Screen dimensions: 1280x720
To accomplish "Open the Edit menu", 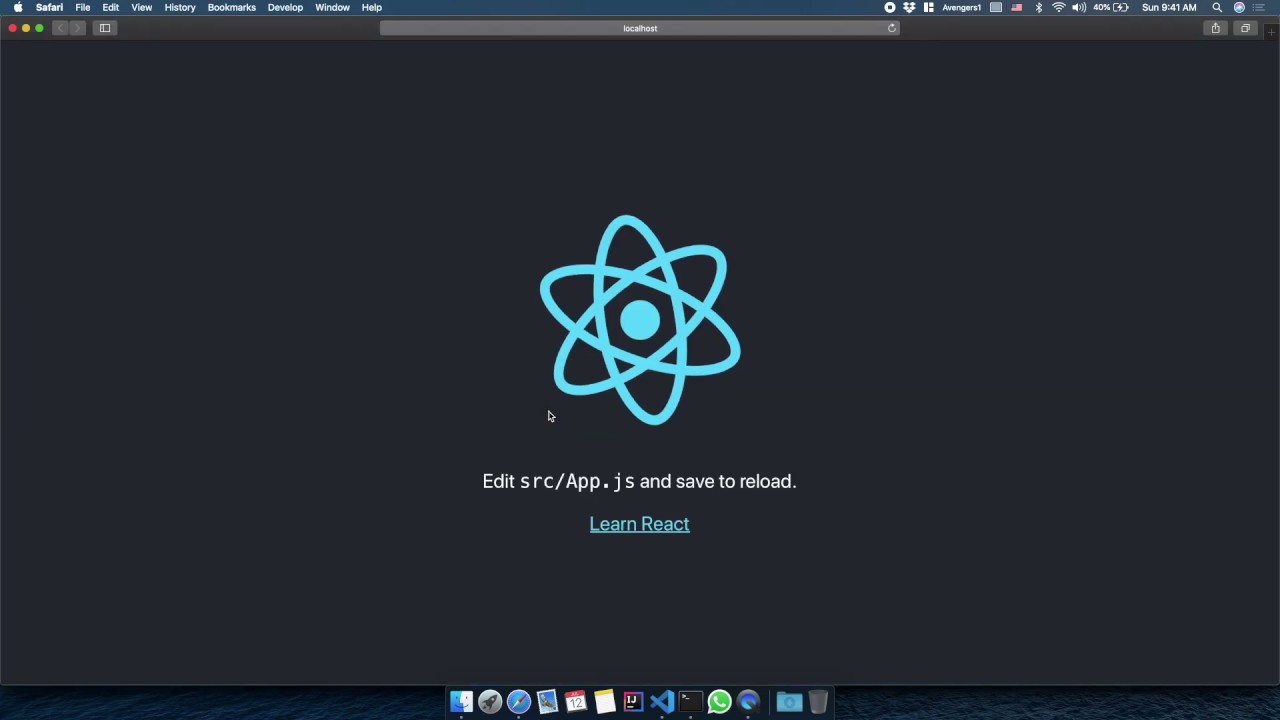I will click(x=111, y=7).
